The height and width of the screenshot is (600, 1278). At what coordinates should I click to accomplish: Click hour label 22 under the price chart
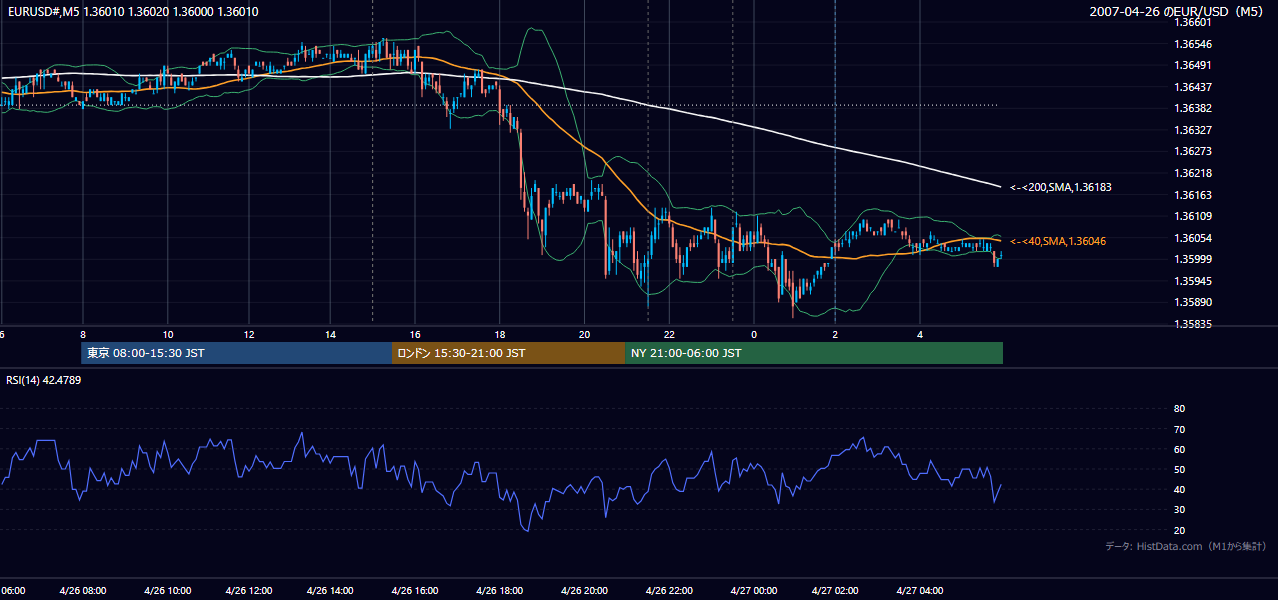pyautogui.click(x=669, y=334)
